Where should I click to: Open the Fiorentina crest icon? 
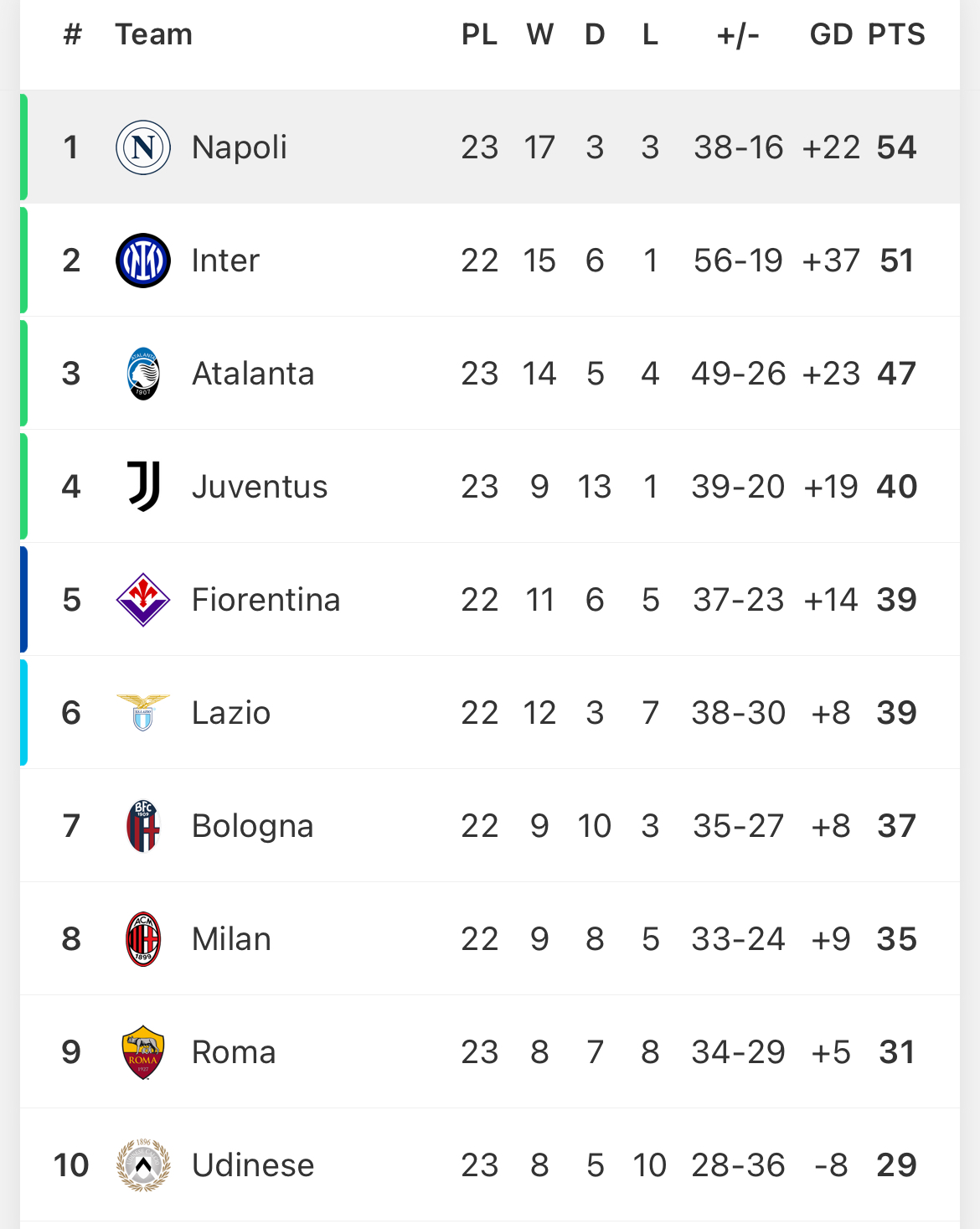click(143, 600)
